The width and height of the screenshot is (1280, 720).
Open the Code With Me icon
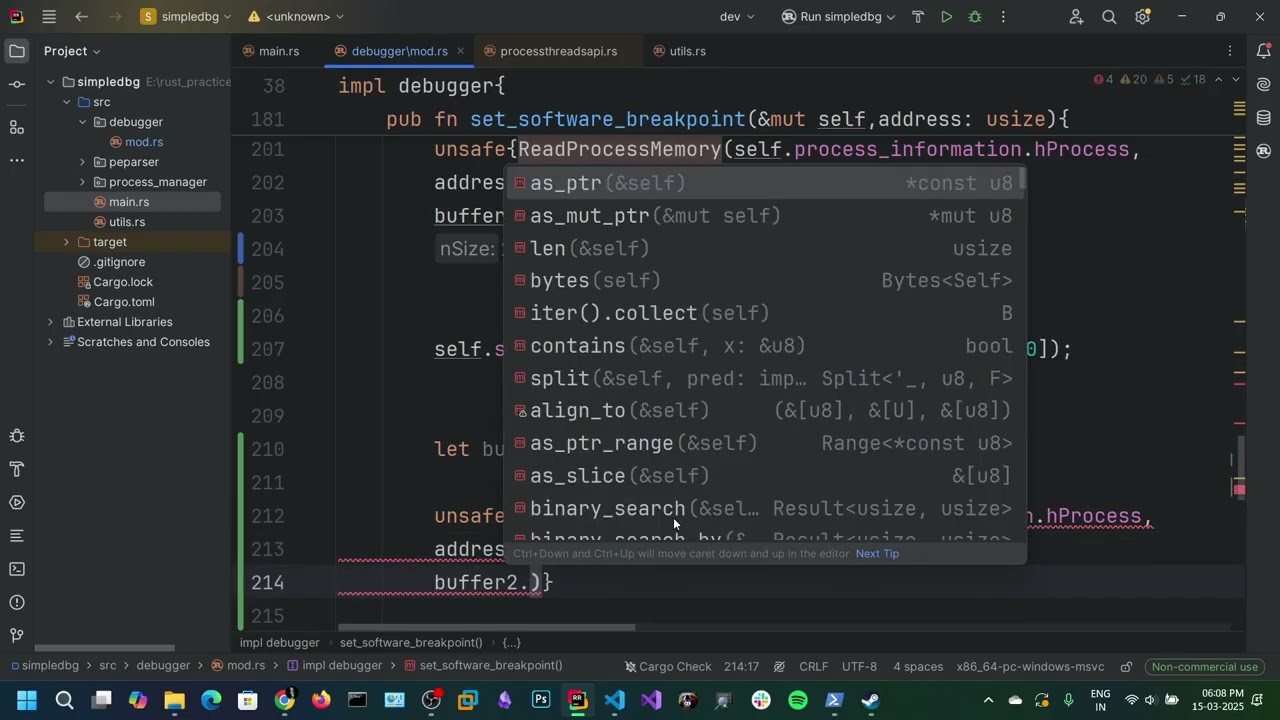click(1076, 17)
